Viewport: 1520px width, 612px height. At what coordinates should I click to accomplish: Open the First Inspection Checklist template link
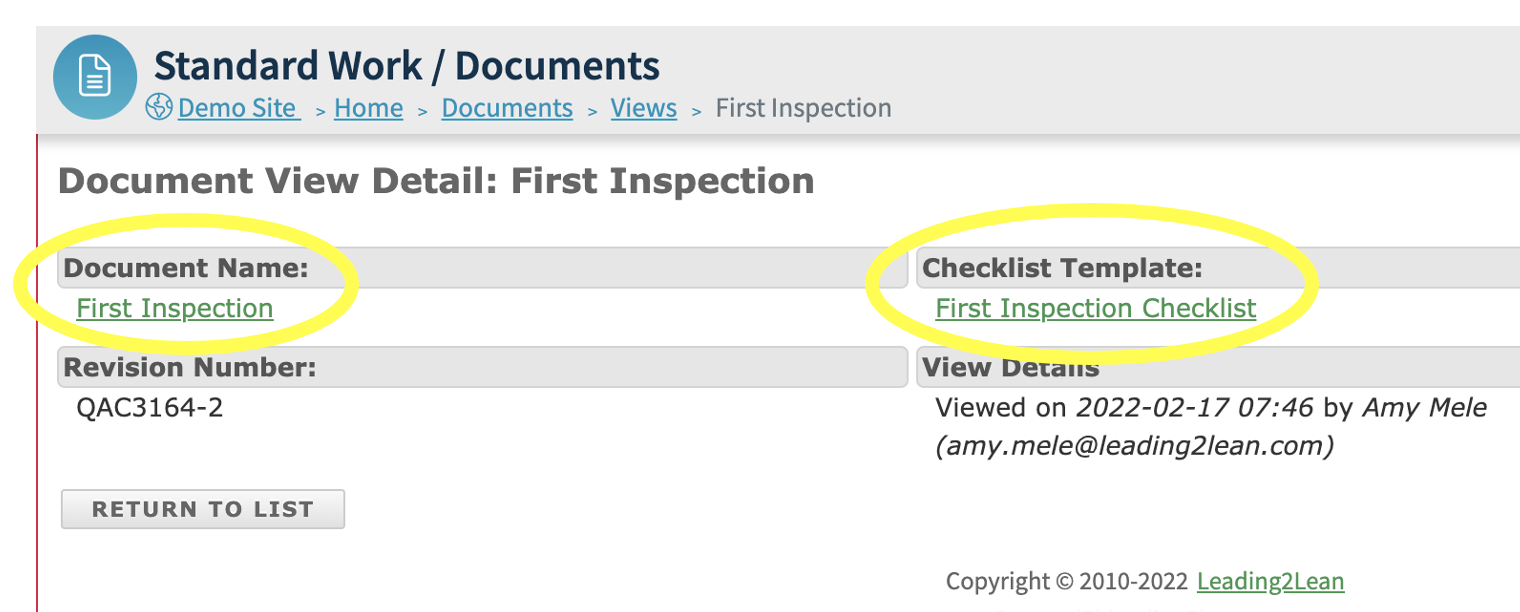click(1095, 308)
